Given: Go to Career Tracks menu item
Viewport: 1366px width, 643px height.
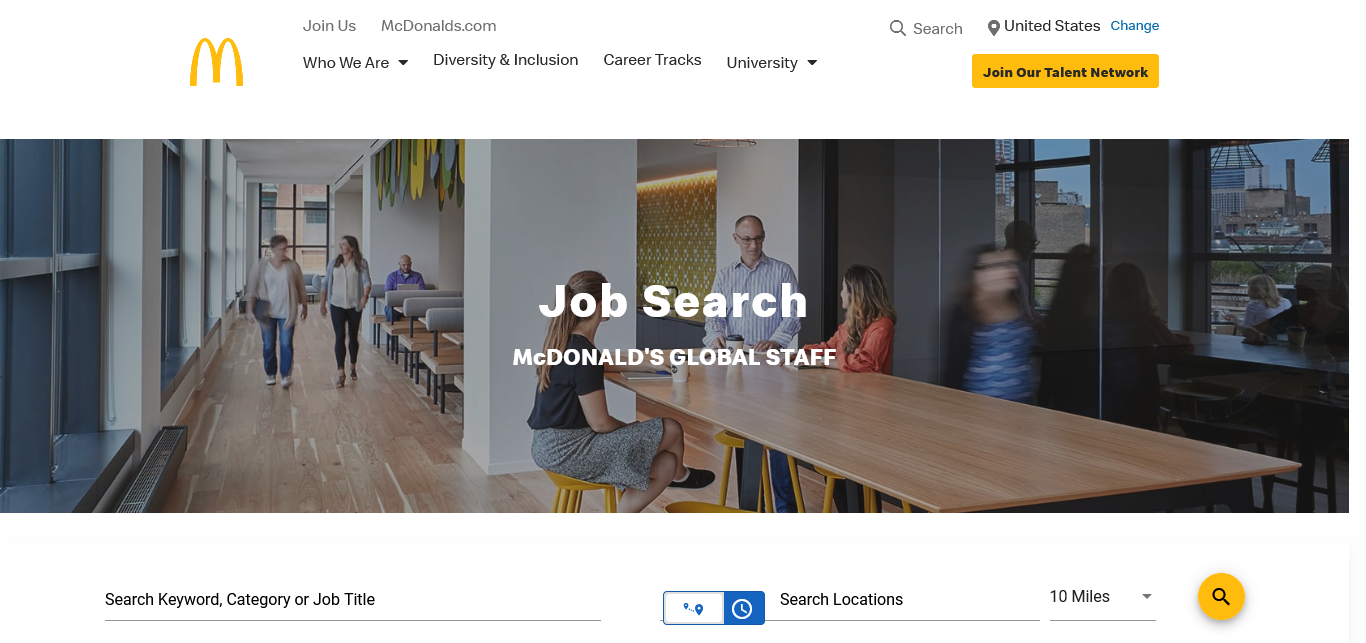Looking at the screenshot, I should coord(653,60).
